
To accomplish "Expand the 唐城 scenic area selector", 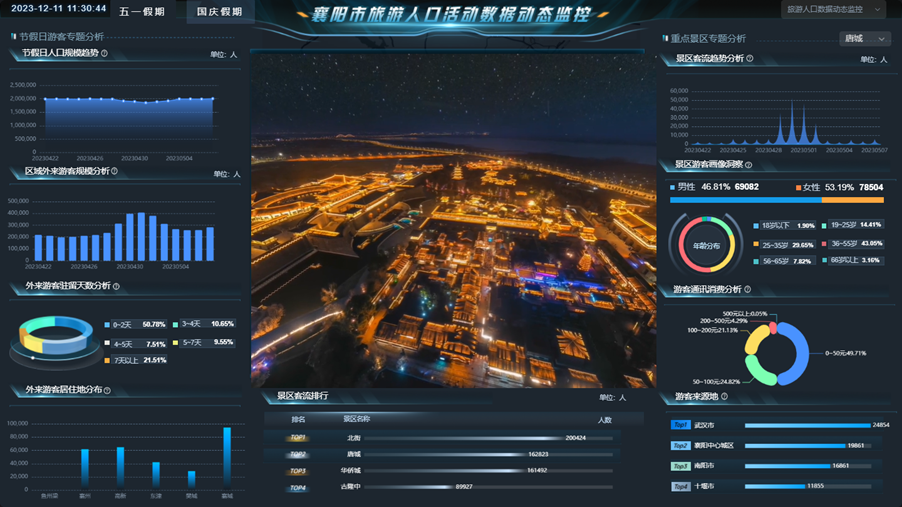I will (864, 39).
